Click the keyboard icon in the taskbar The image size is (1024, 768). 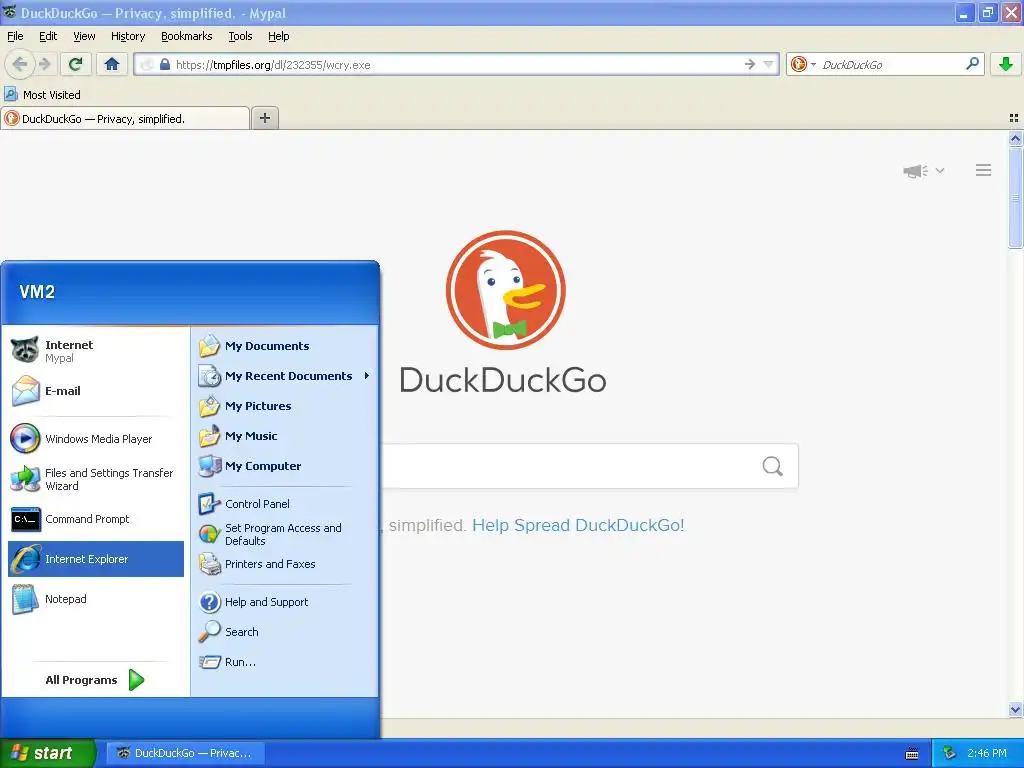(912, 754)
